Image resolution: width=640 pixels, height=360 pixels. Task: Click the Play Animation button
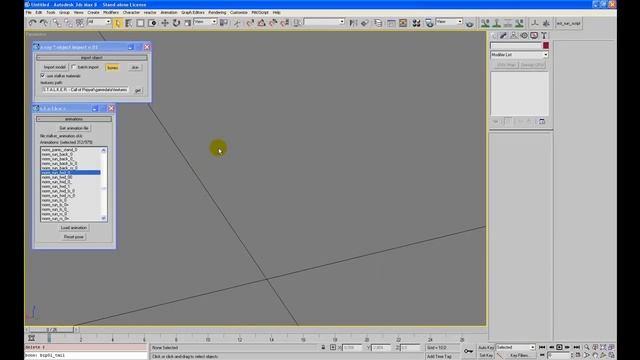[560, 347]
